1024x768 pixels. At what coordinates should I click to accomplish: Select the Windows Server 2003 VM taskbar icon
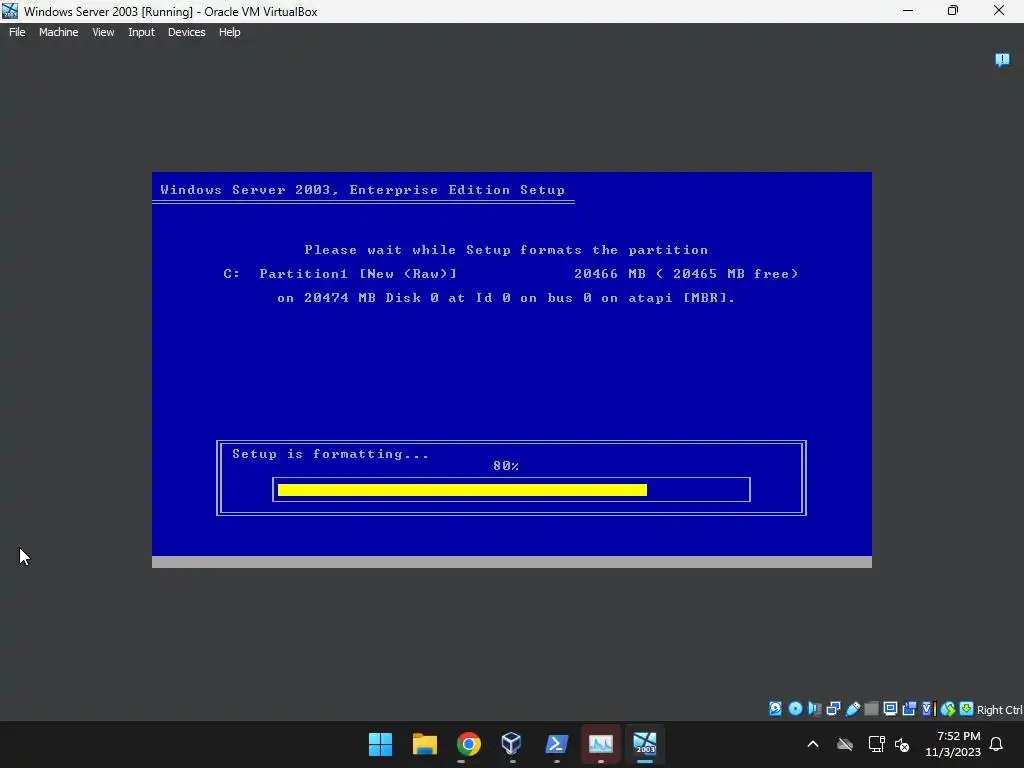pos(645,744)
